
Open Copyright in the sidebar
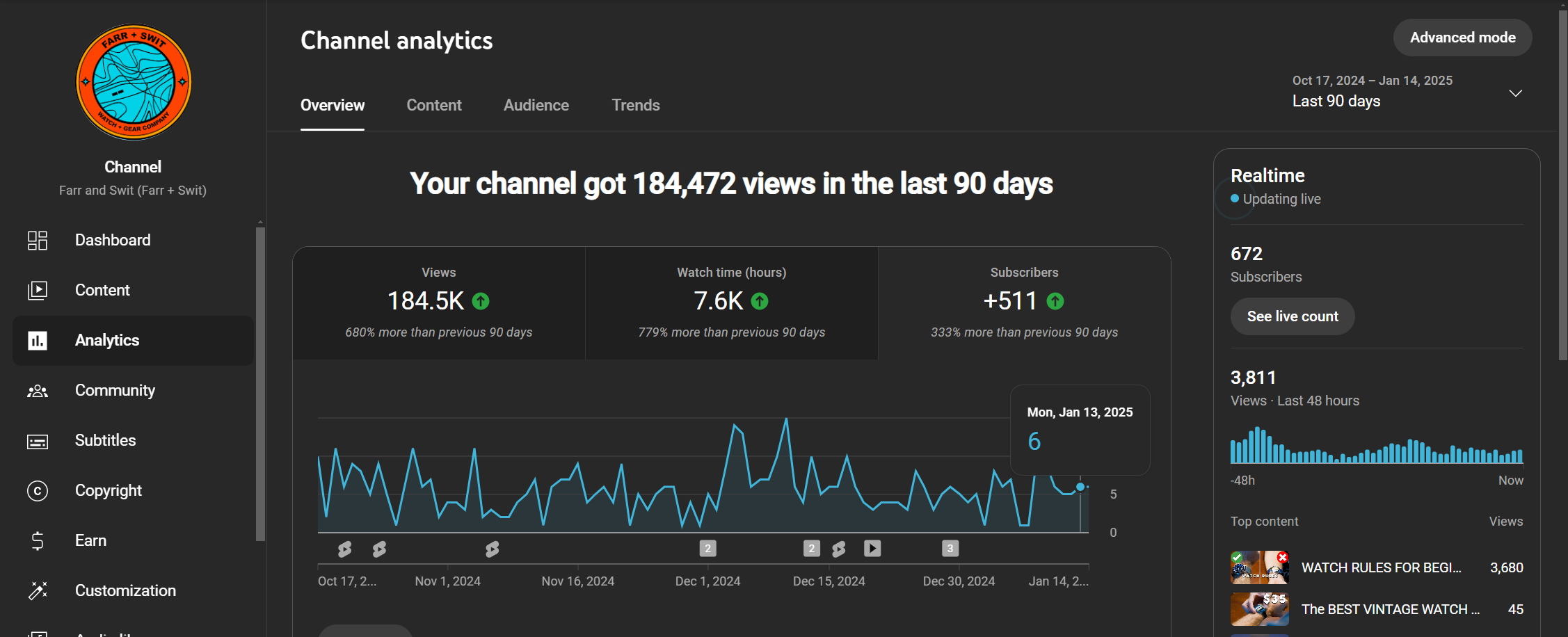tap(133, 491)
